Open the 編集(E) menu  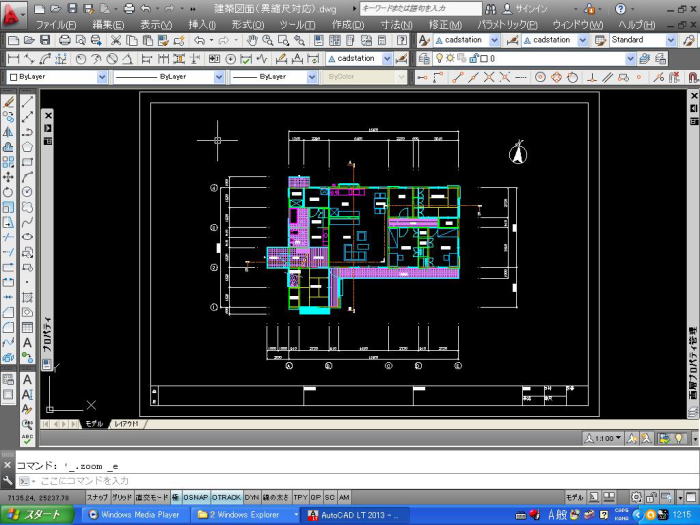click(x=108, y=25)
